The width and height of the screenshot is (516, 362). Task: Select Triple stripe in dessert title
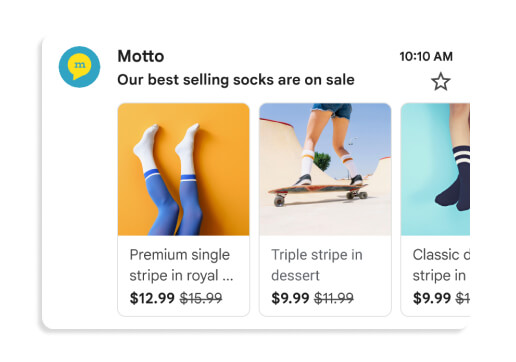317,265
